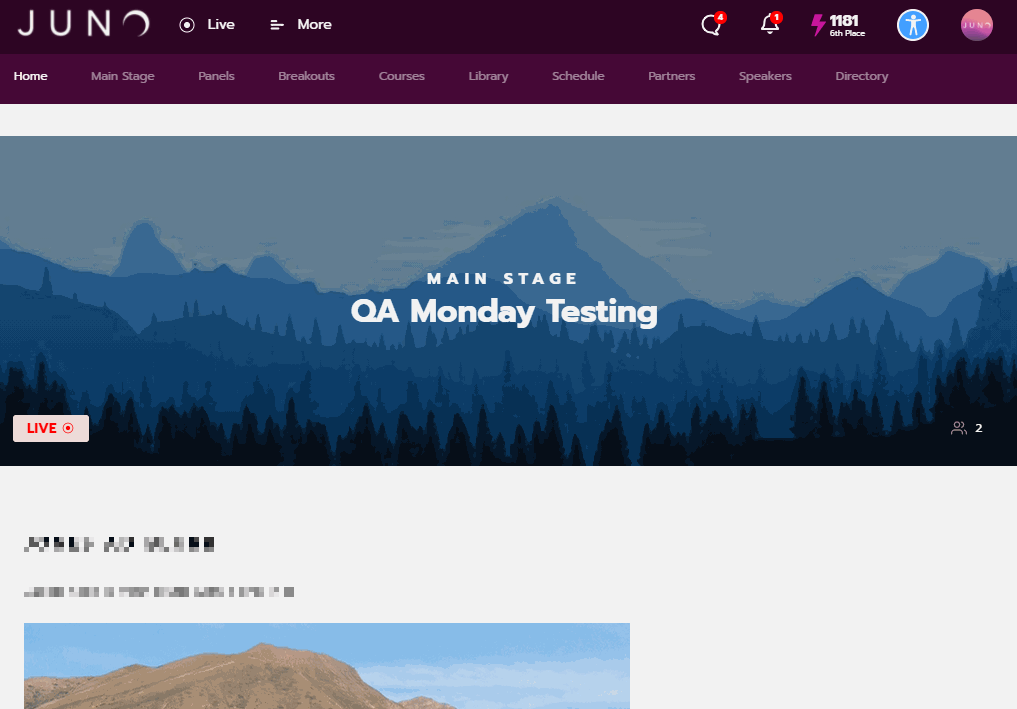The width and height of the screenshot is (1017, 709).
Task: Go to the Main Stage tab
Action: [x=123, y=76]
